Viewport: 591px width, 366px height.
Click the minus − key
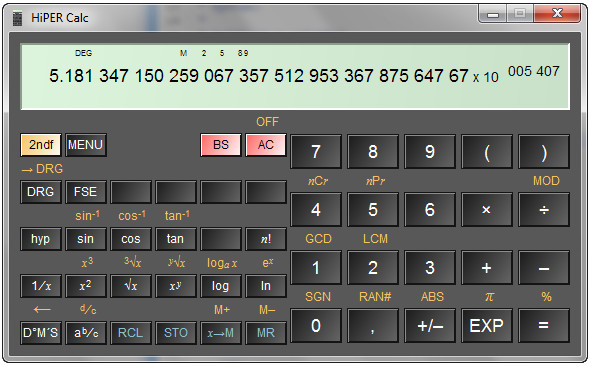coord(544,268)
